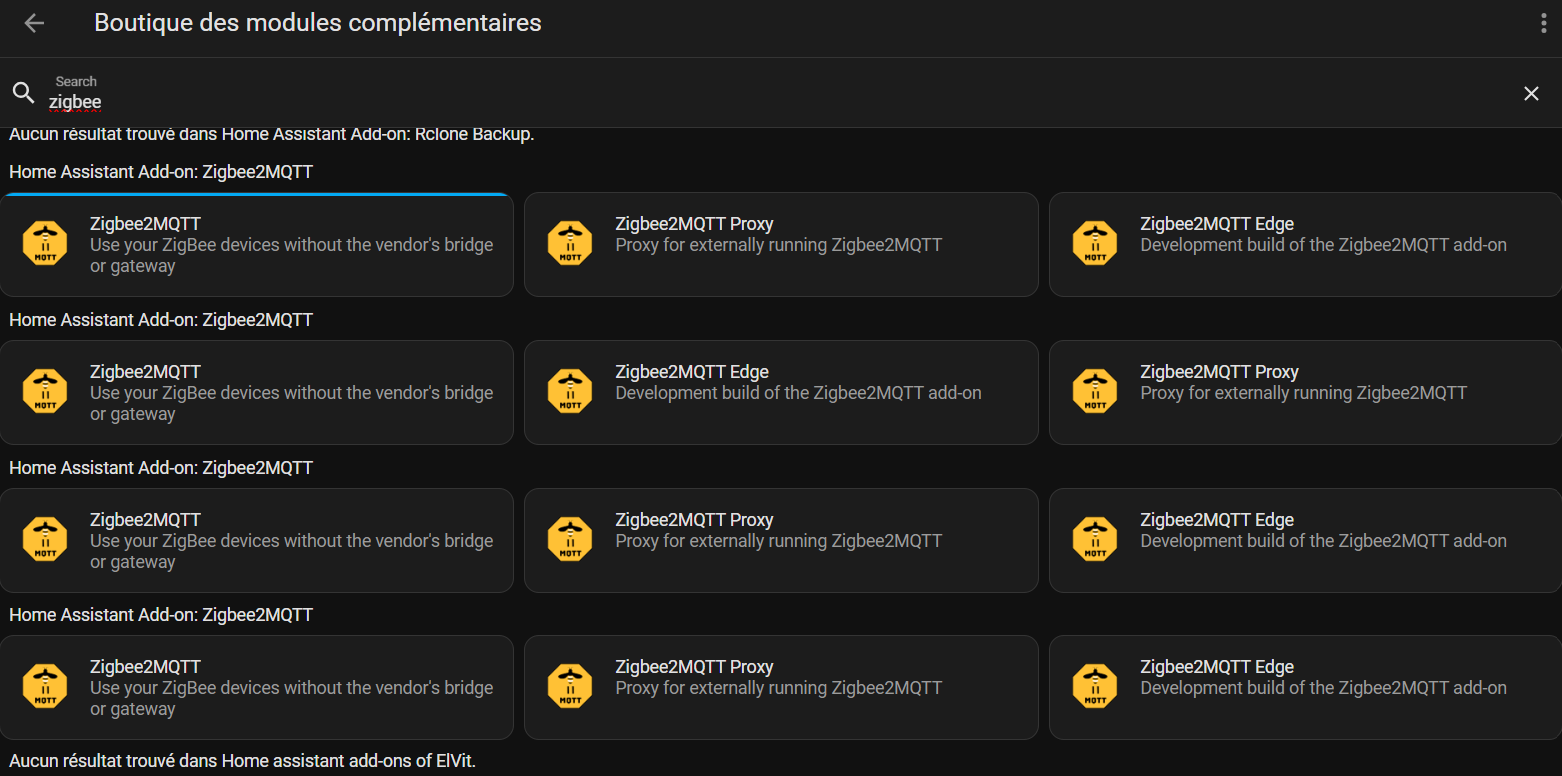The image size is (1562, 776).
Task: Click bee icon of Zigbee2MQTT Proxy, last section
Action: (570, 686)
